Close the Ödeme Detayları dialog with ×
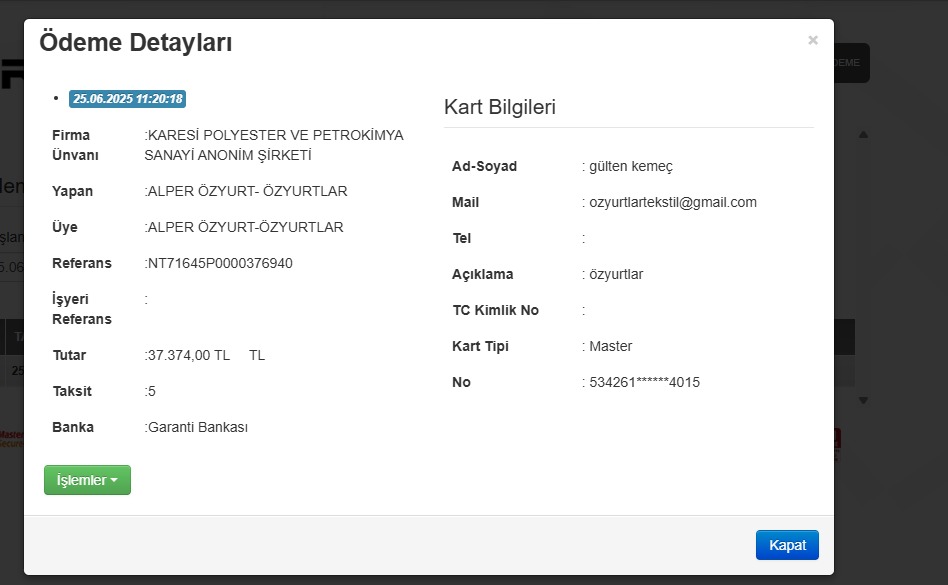 coord(813,40)
